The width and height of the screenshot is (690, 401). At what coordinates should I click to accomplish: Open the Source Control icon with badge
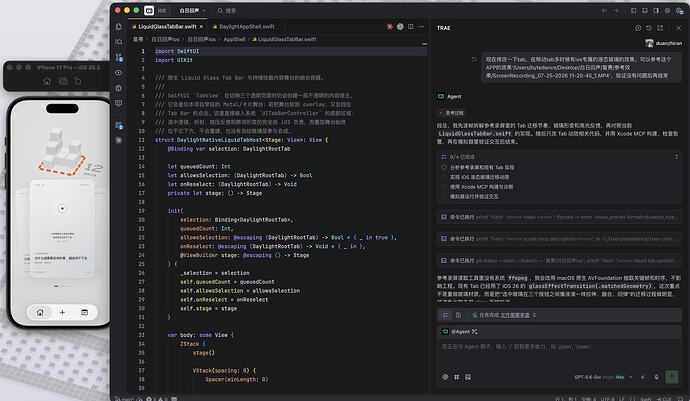click(x=118, y=57)
